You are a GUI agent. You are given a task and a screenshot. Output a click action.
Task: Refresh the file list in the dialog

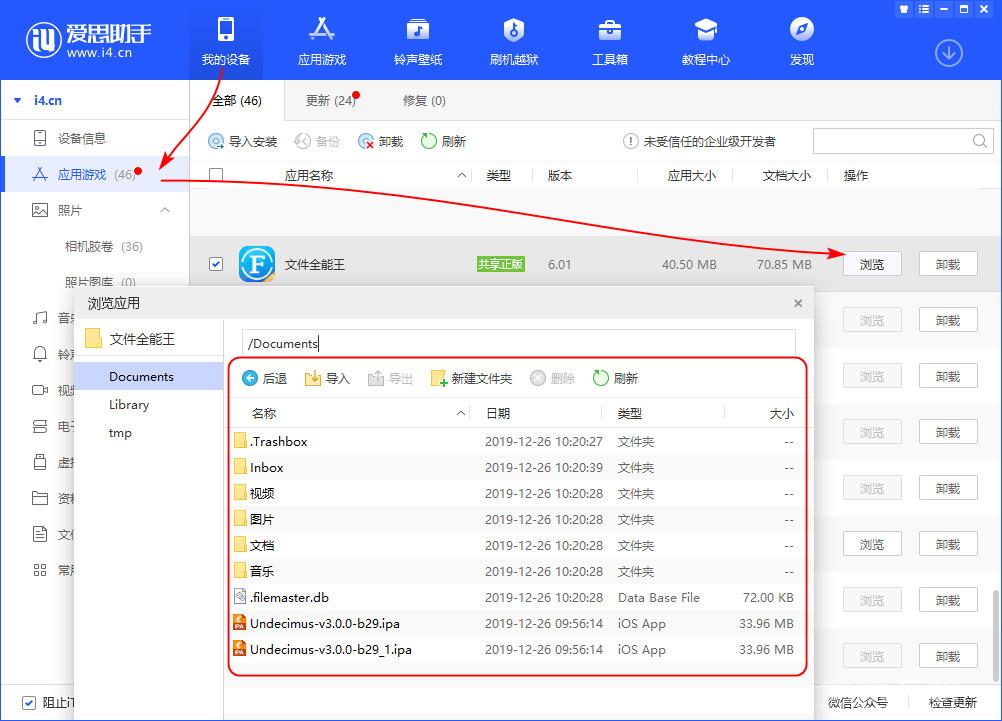pos(615,378)
